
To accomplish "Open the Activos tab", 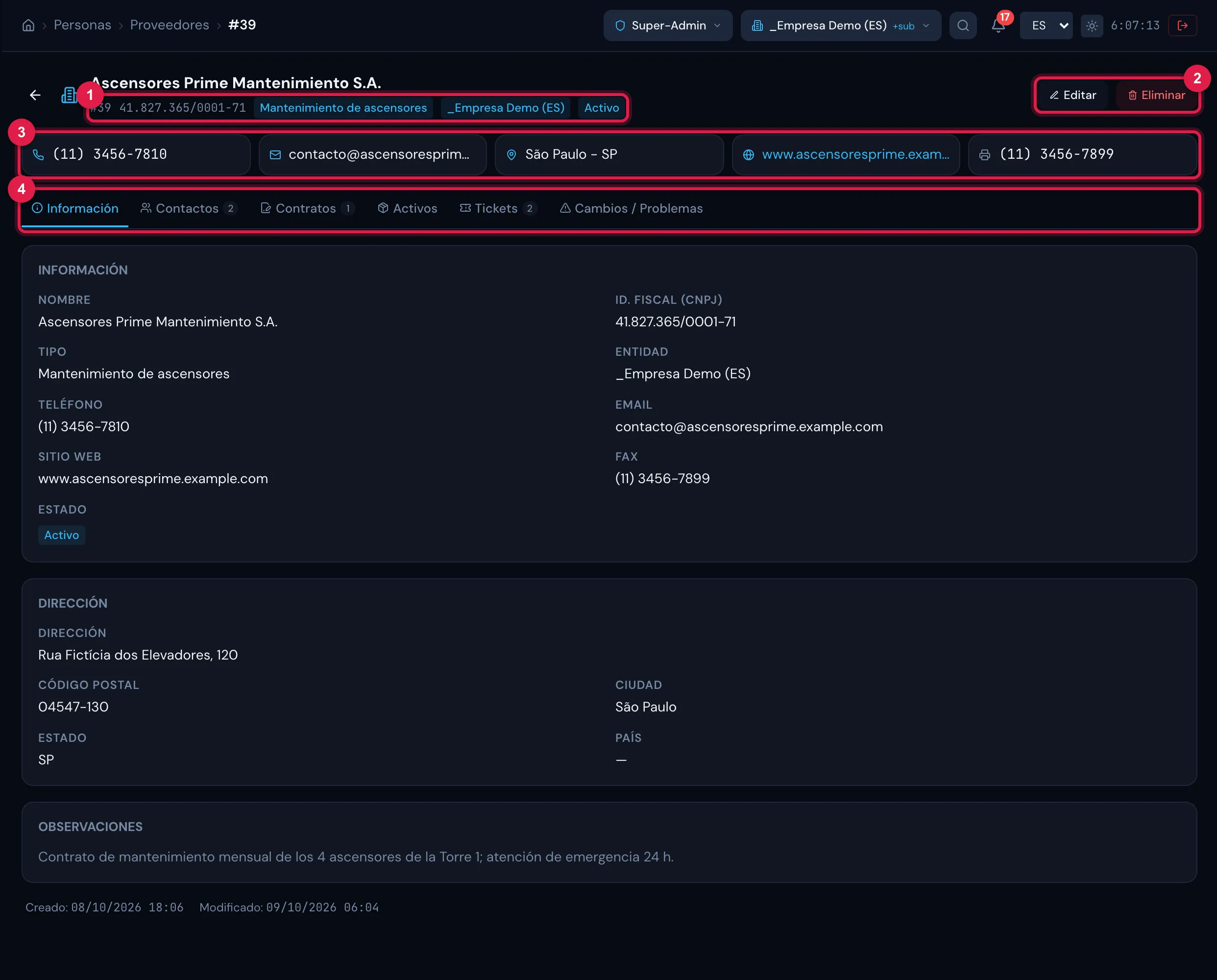I will (x=407, y=208).
